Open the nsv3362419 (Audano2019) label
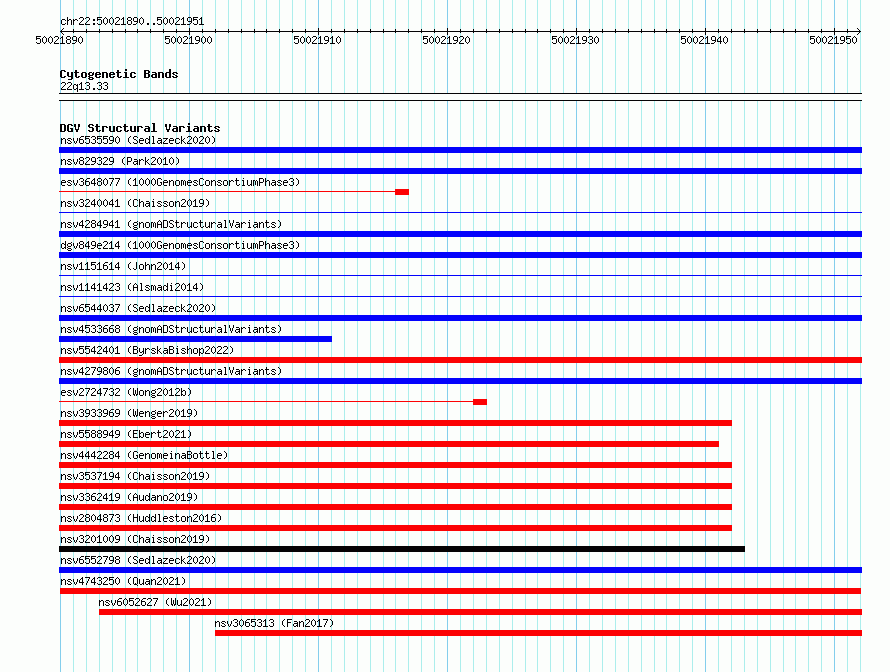890x672 pixels. tap(129, 497)
